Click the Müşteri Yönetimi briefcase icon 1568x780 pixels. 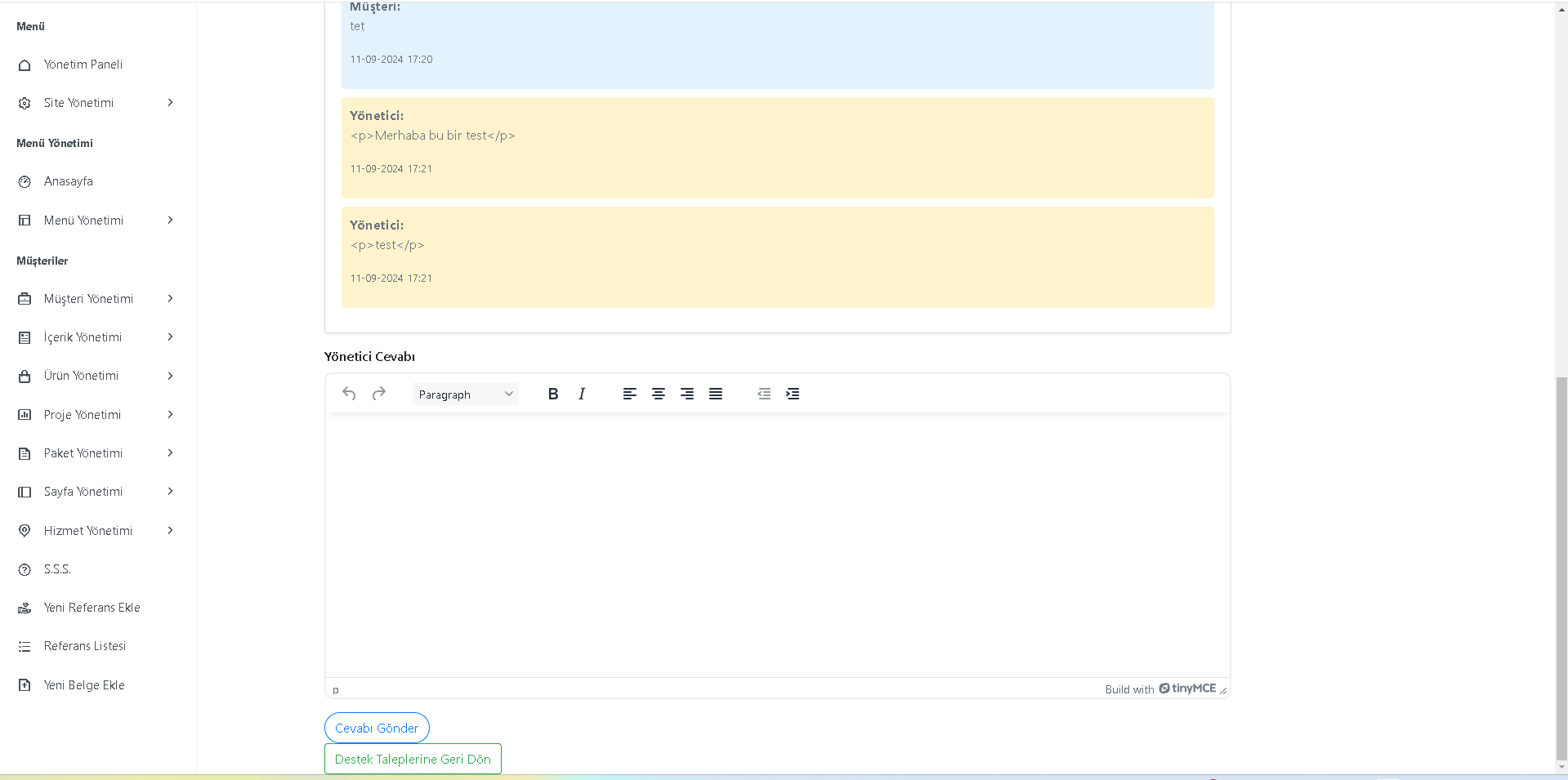point(25,299)
